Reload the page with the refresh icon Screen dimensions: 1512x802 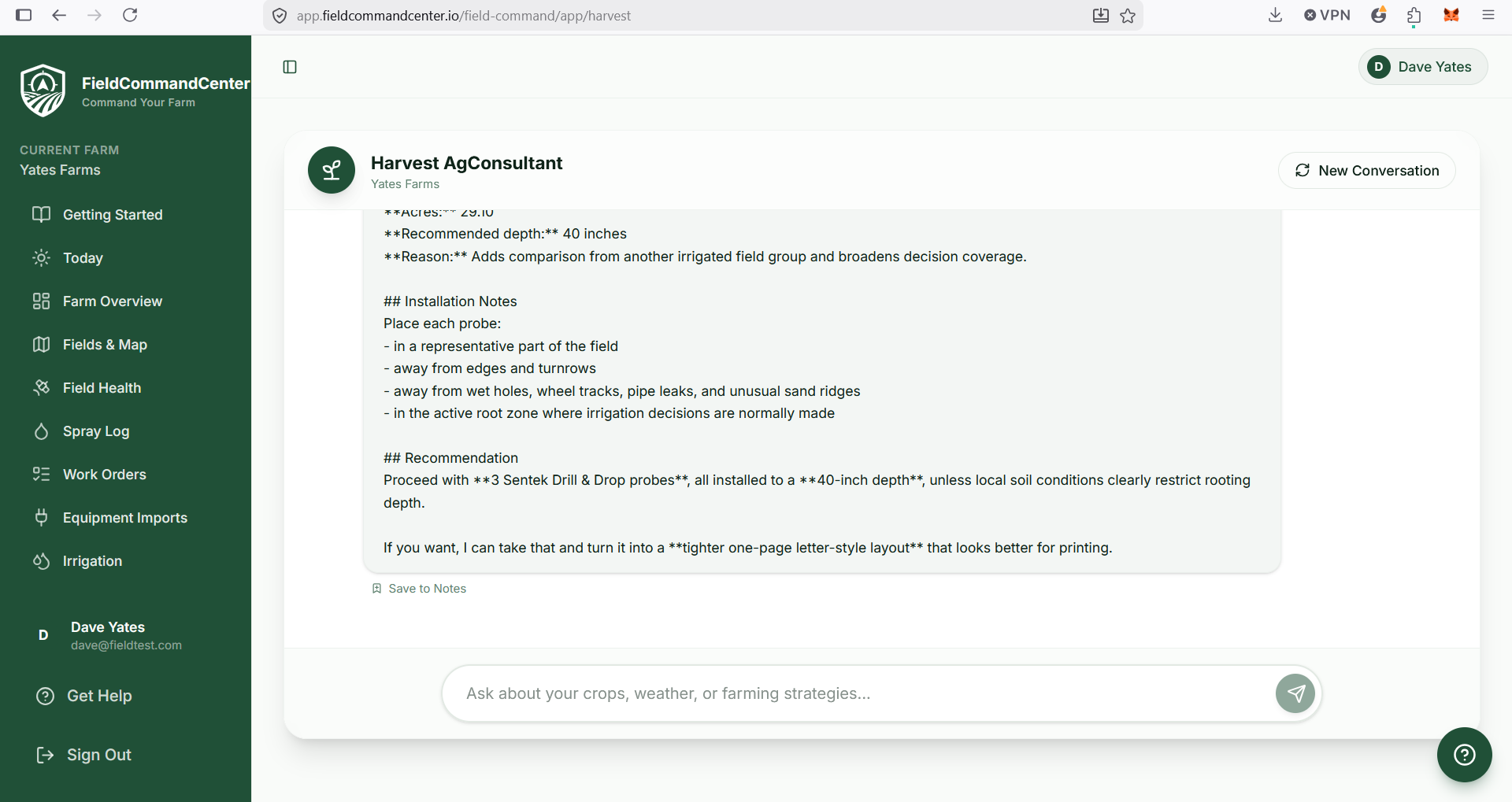pyautogui.click(x=131, y=15)
